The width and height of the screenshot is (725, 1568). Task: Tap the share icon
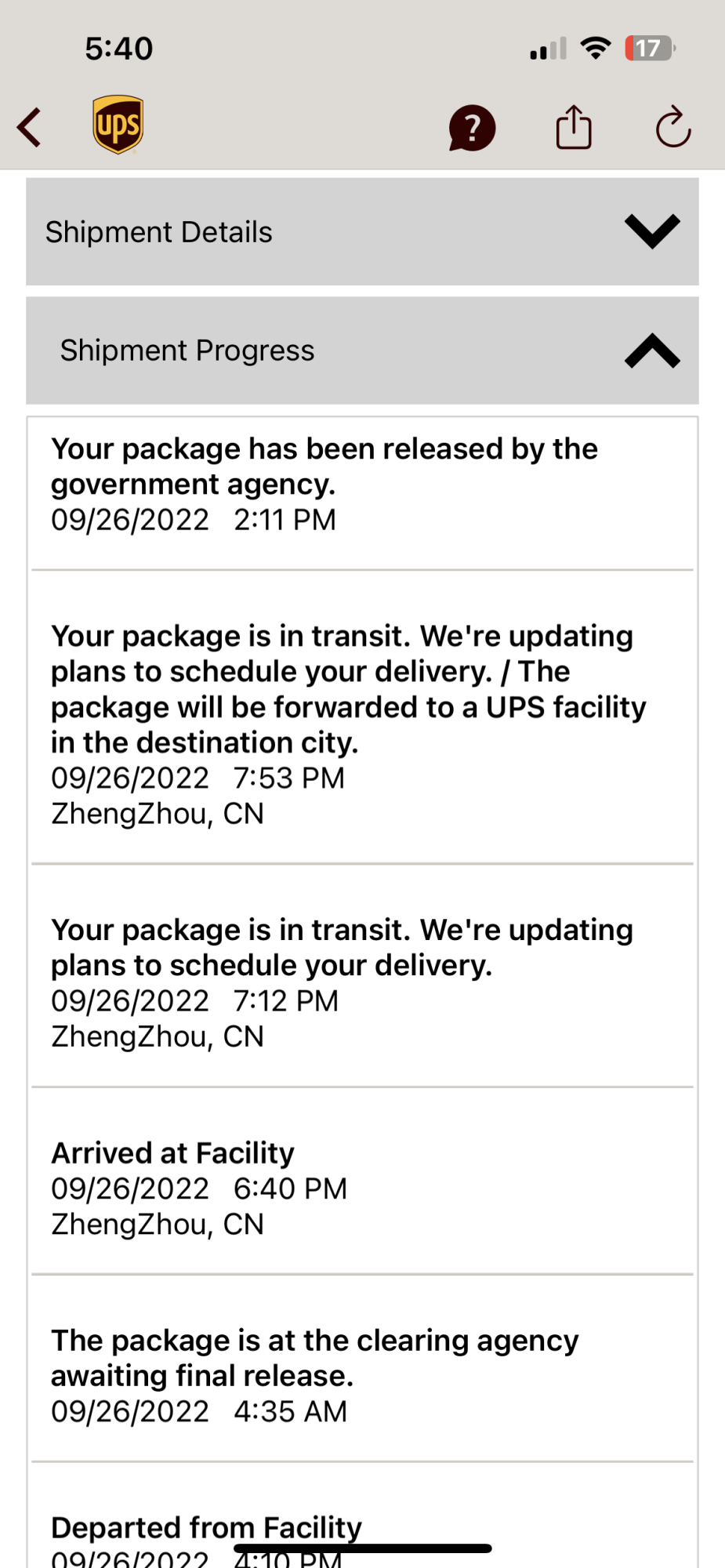click(x=574, y=127)
